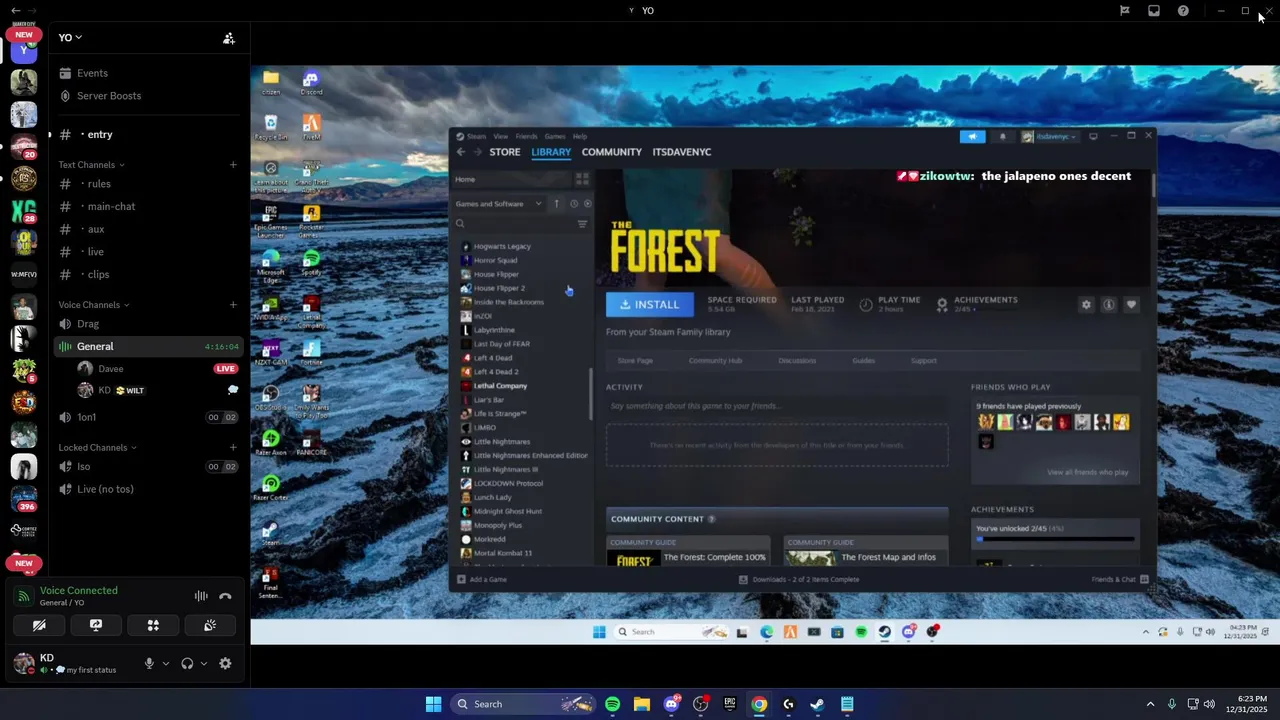The height and width of the screenshot is (720, 1280).
Task: Open output device options arrow beside headphones
Action: pyautogui.click(x=204, y=663)
